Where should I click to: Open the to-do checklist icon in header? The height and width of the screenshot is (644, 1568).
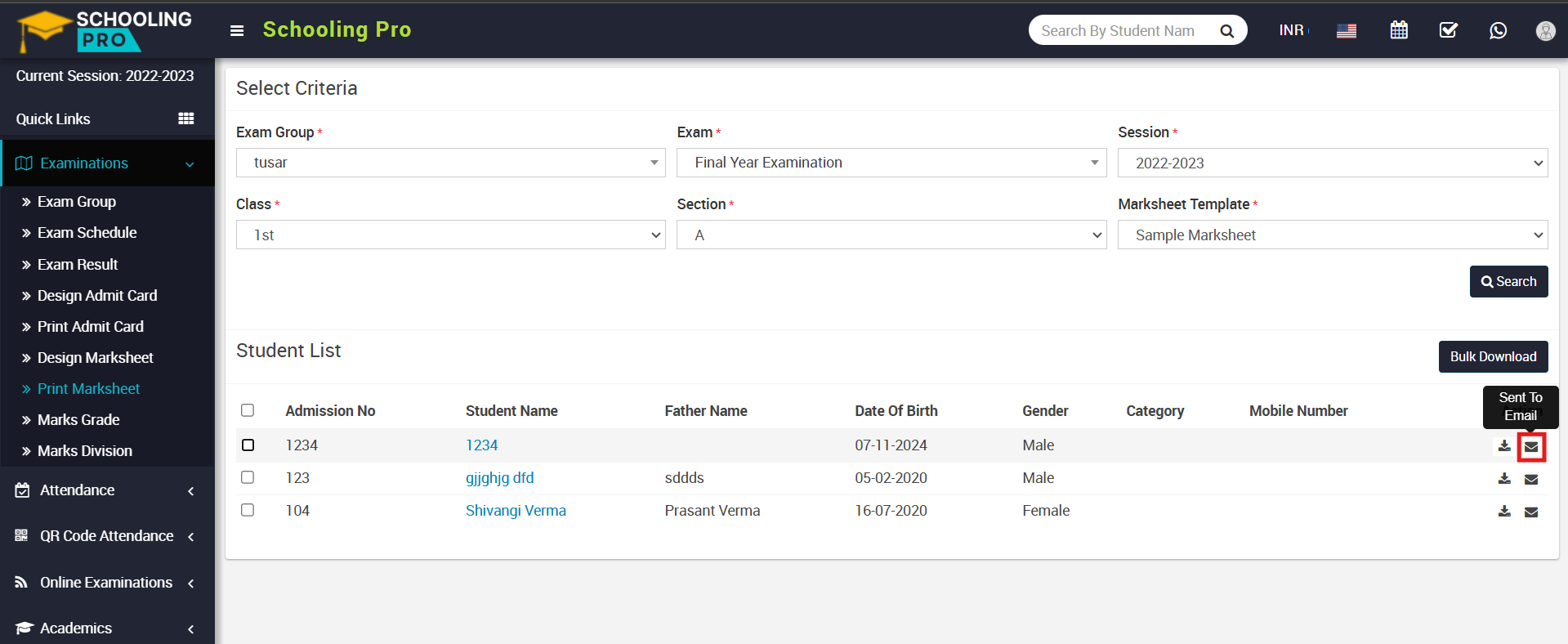coord(1449,30)
